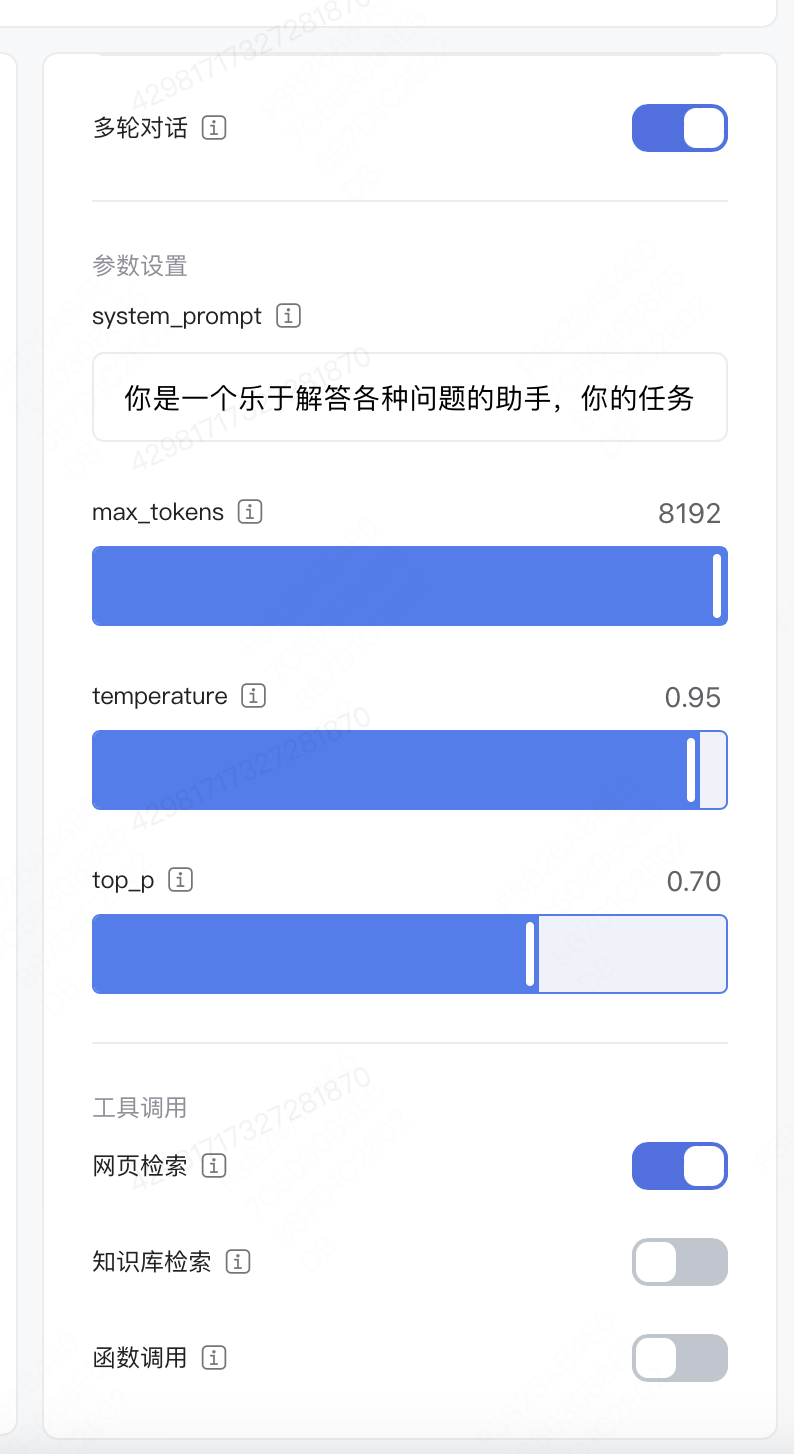Click the info icon next to 多轮对话

214,128
